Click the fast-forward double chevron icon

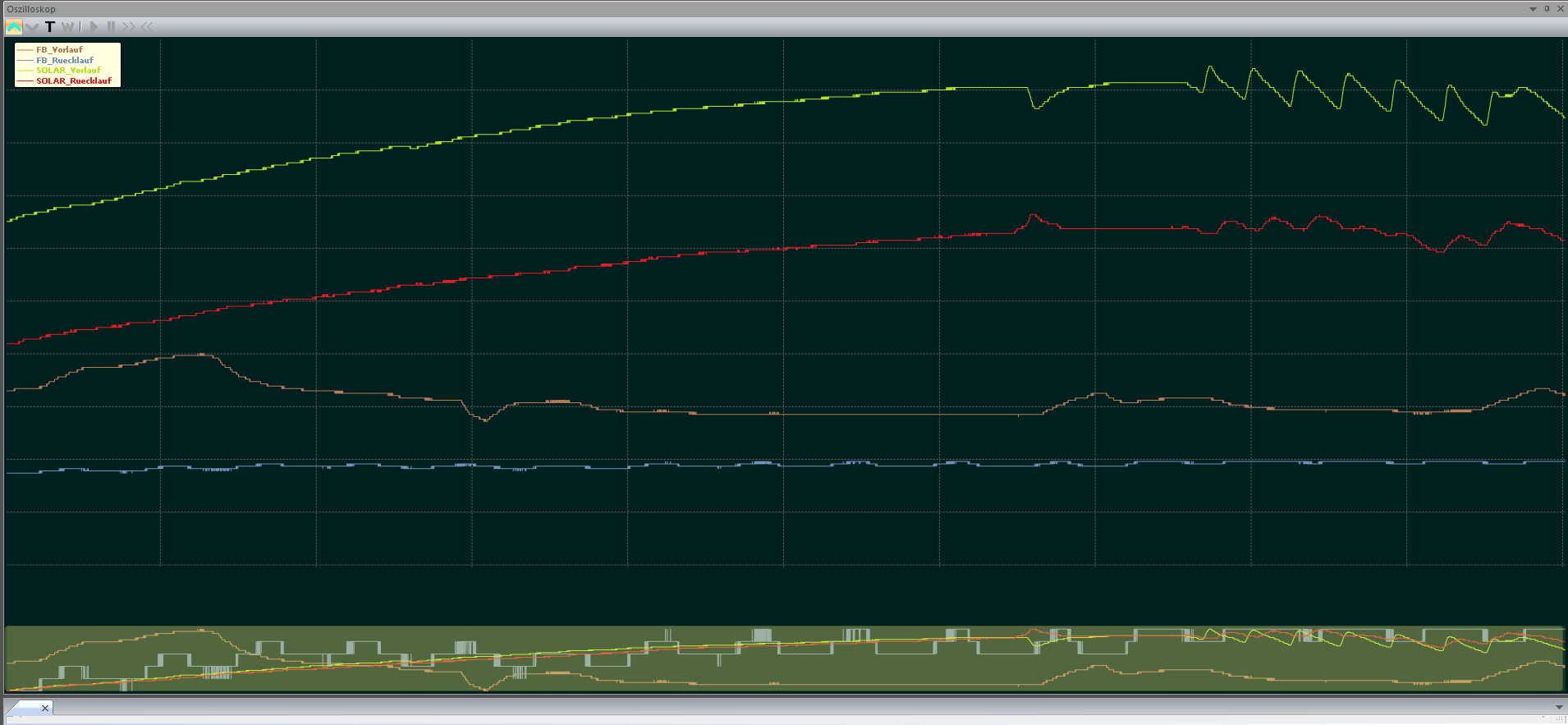pos(129,26)
